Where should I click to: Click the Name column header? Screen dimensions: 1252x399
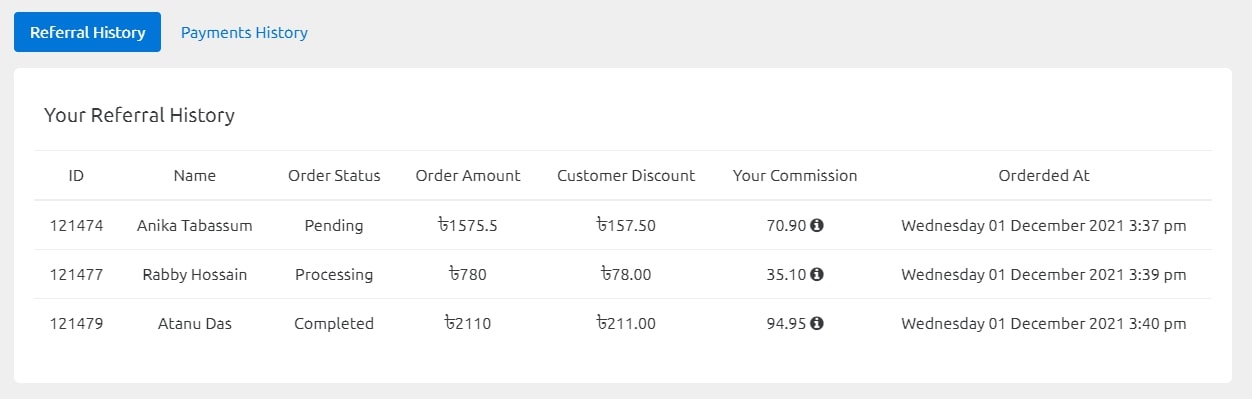(195, 175)
